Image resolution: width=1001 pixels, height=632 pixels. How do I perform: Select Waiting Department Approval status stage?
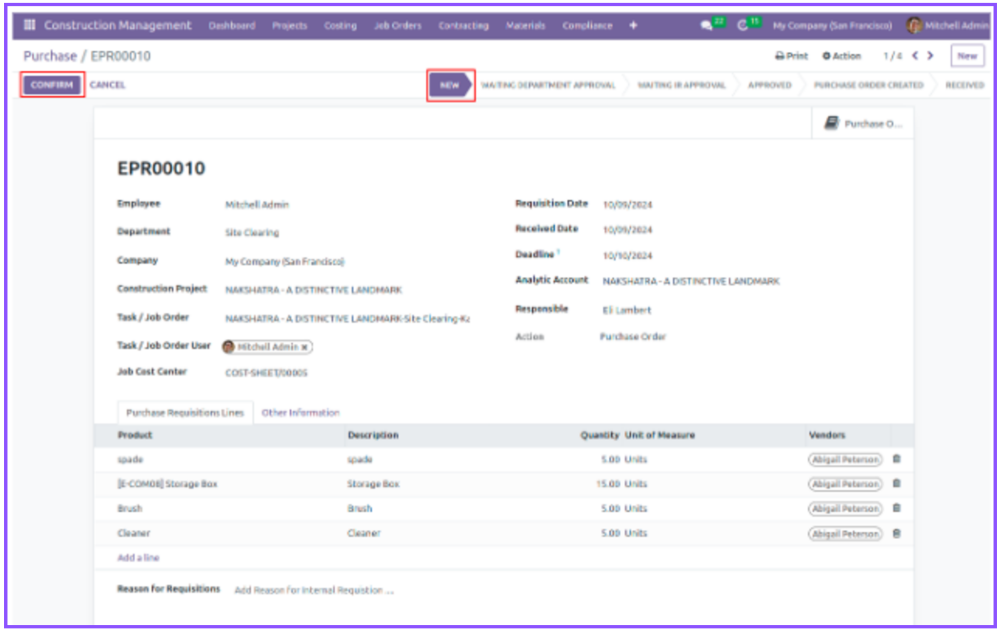pos(548,85)
